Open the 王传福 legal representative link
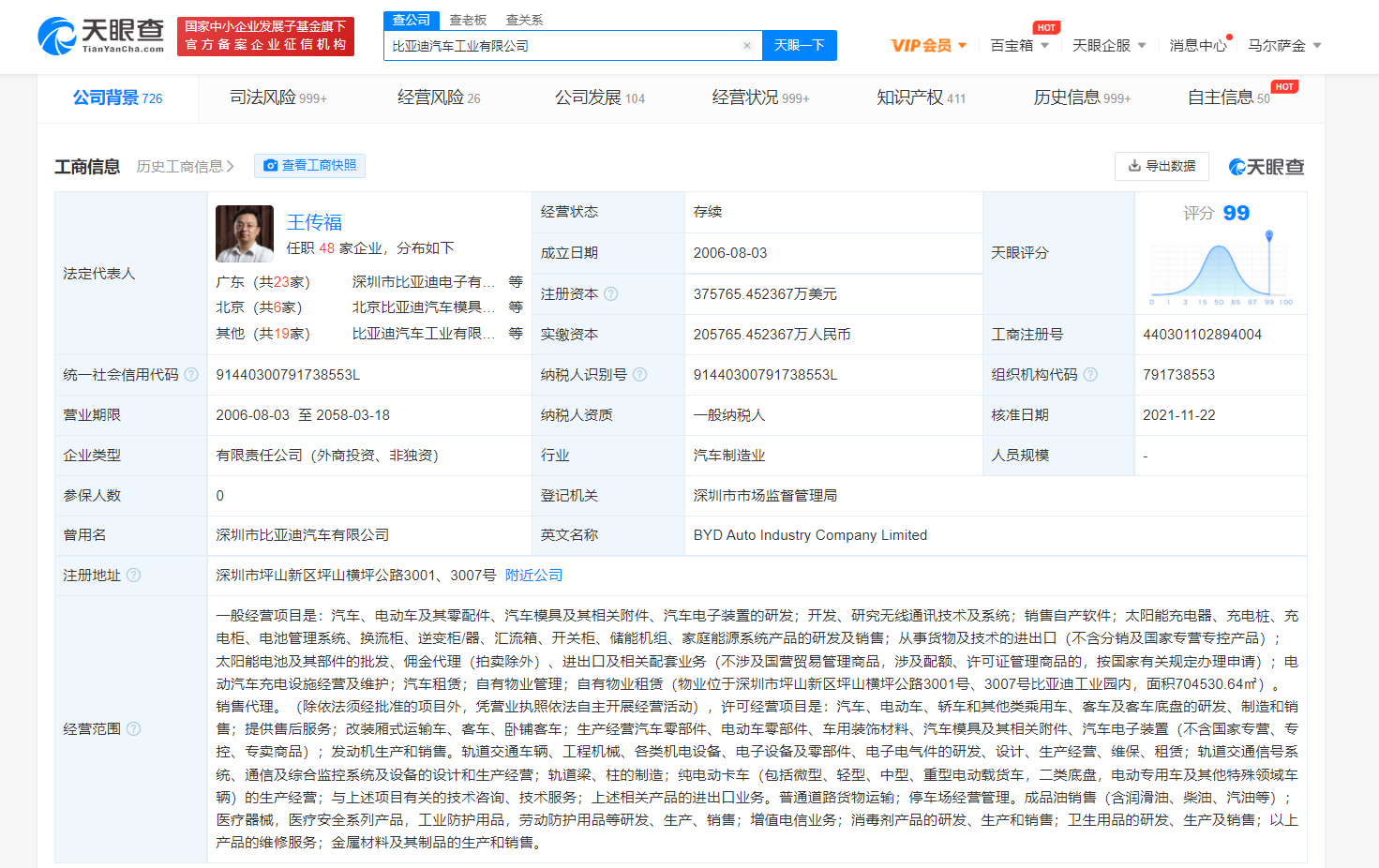Image resolution: width=1379 pixels, height=868 pixels. [x=314, y=222]
